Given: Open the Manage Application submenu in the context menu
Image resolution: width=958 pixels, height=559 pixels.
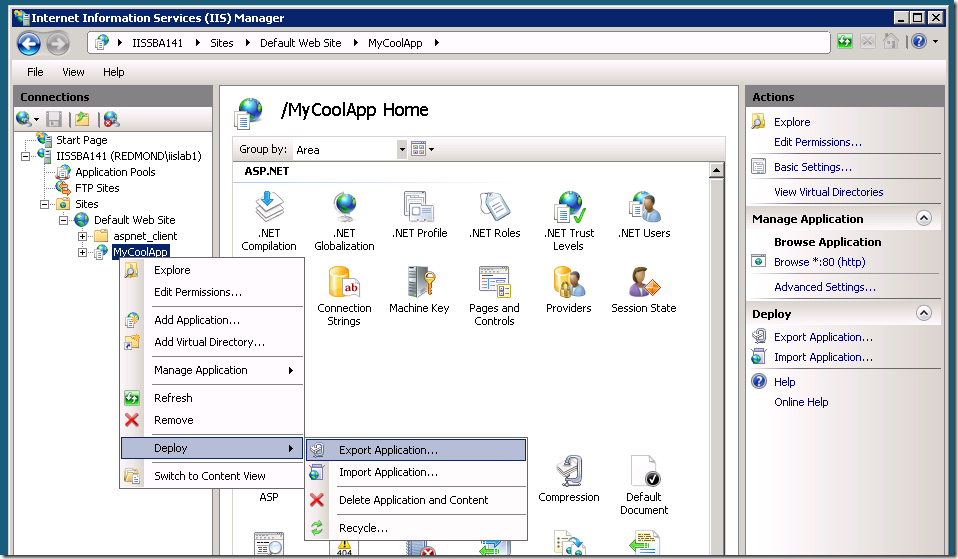Looking at the screenshot, I should click(212, 370).
